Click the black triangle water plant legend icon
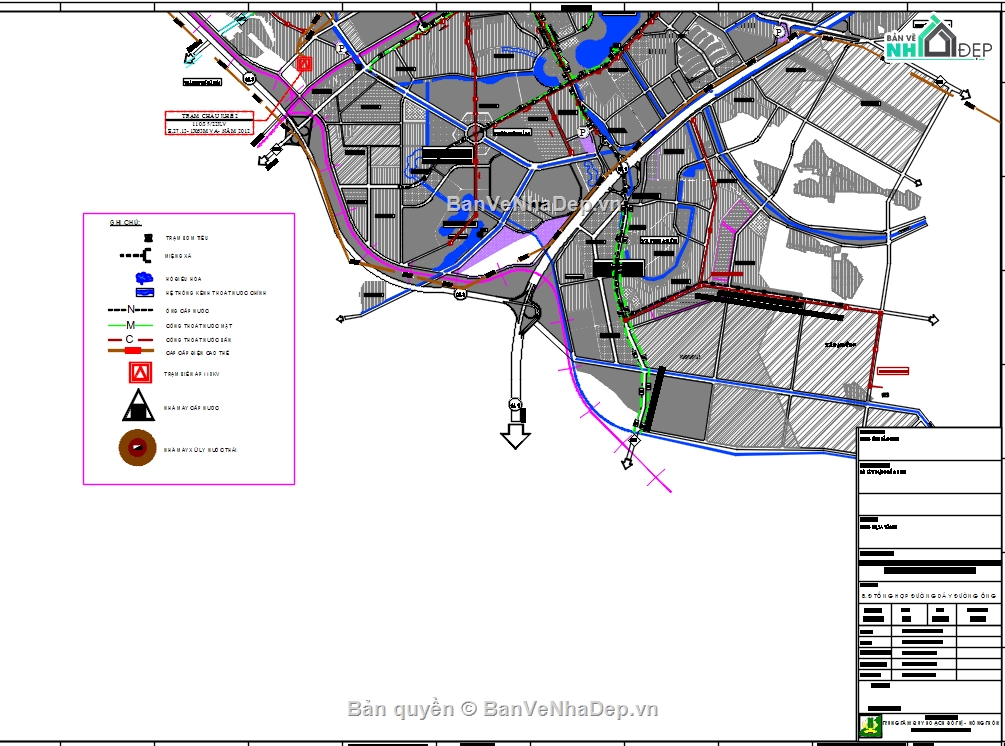Viewport: 1005px width, 746px height. coord(138,406)
